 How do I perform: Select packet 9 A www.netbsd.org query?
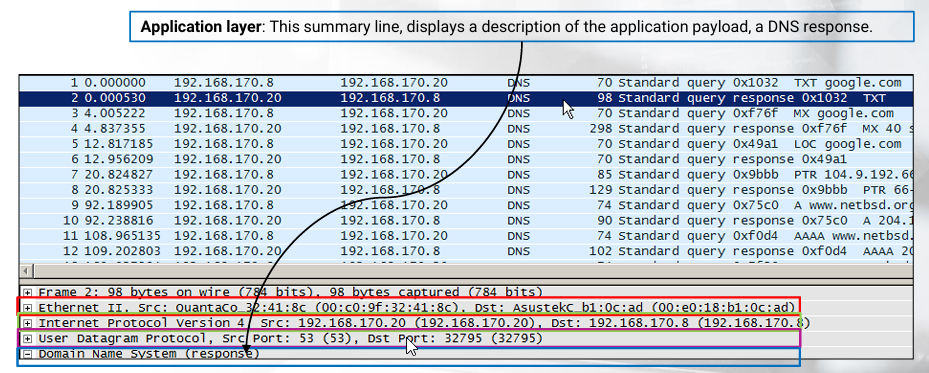466,205
